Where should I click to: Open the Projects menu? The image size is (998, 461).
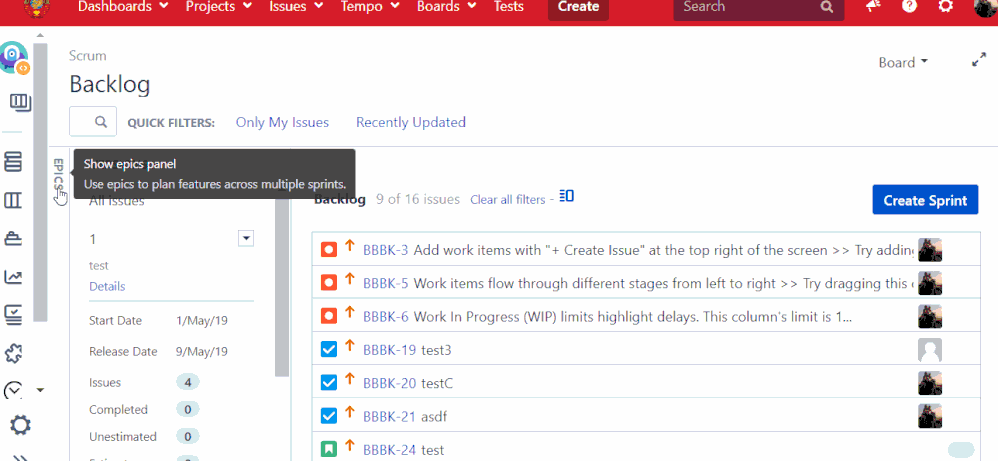point(218,7)
